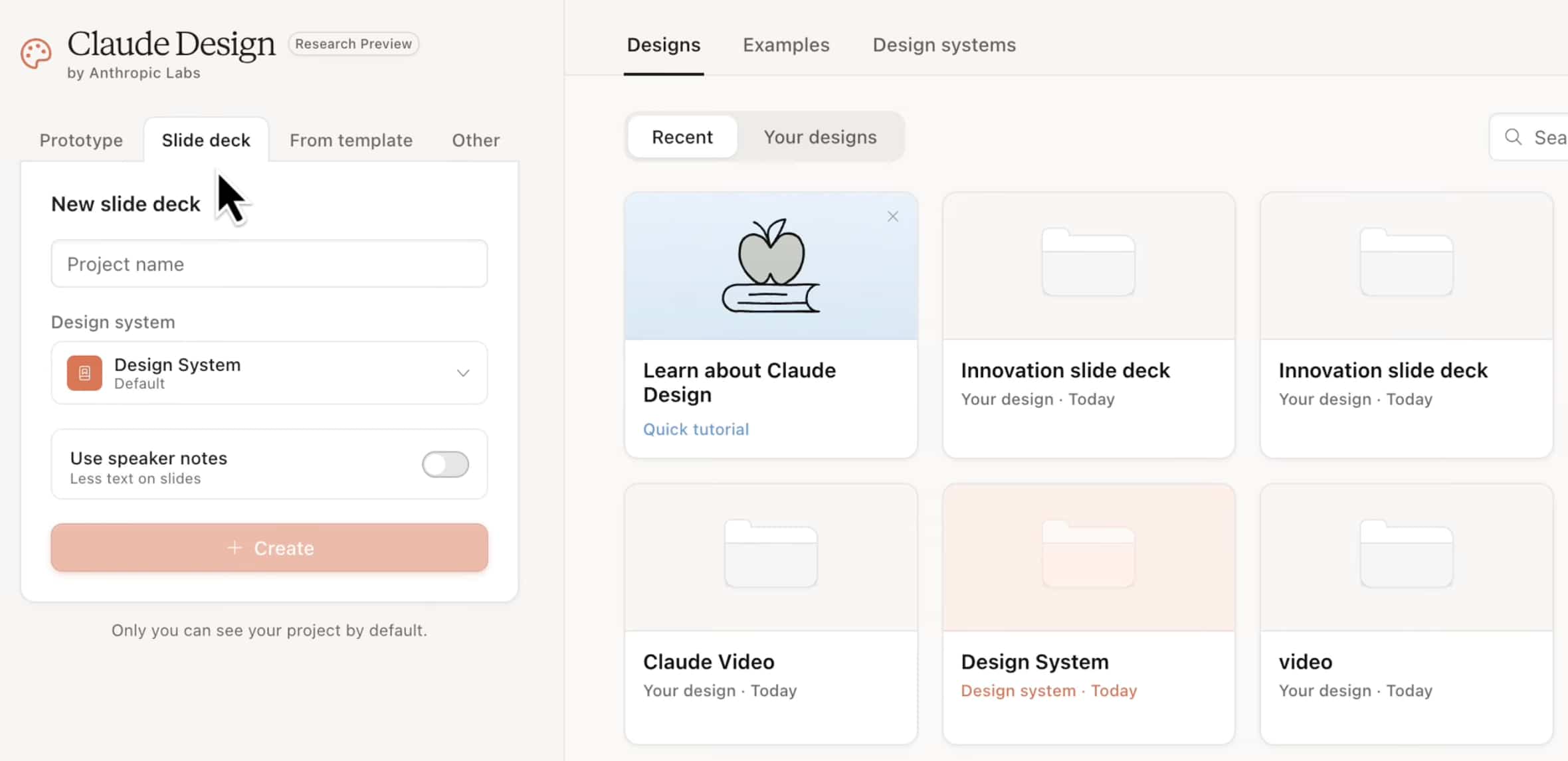Toggle the Use speaker notes switch

coord(445,464)
